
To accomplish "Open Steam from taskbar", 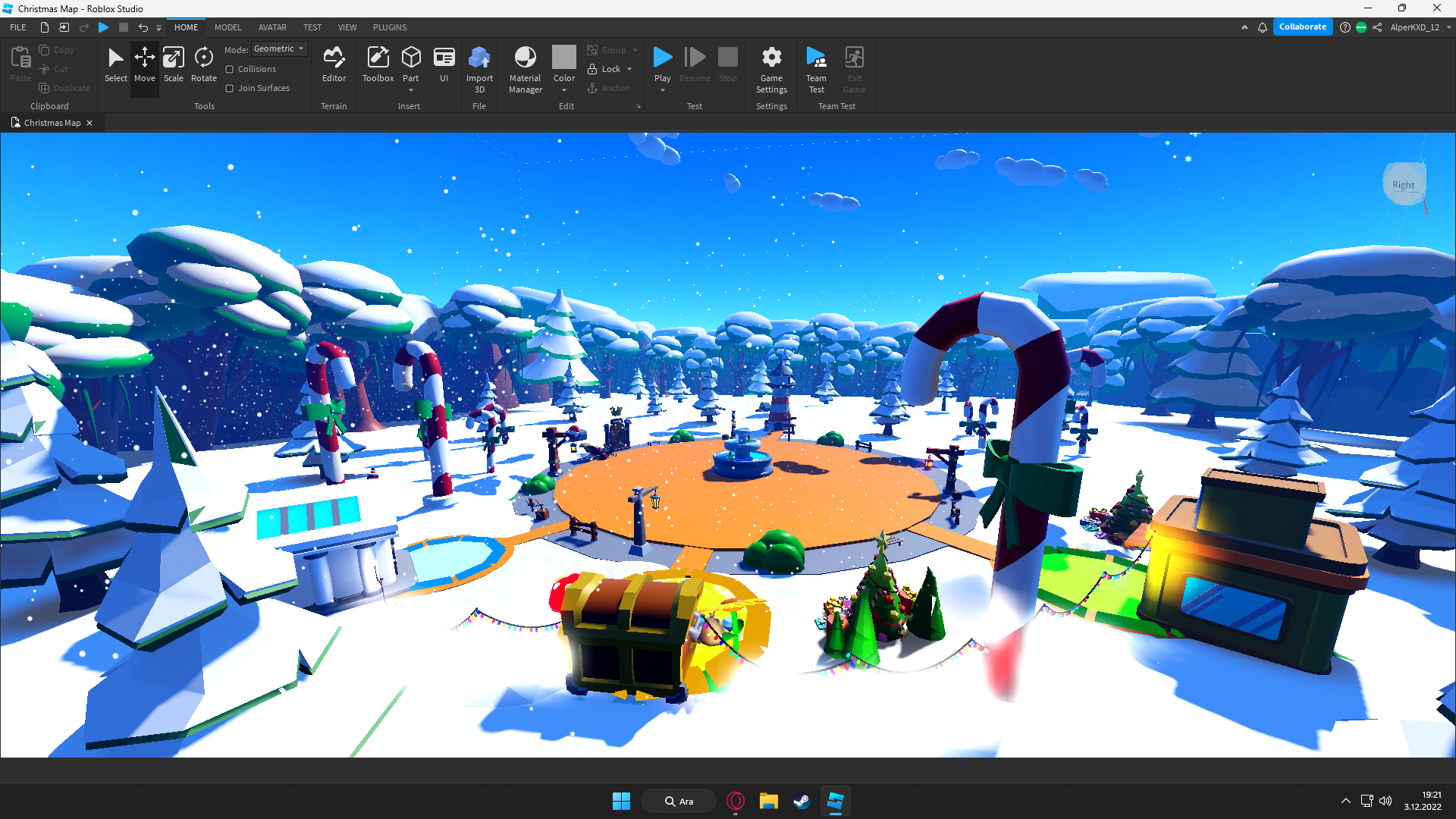I will click(x=802, y=801).
